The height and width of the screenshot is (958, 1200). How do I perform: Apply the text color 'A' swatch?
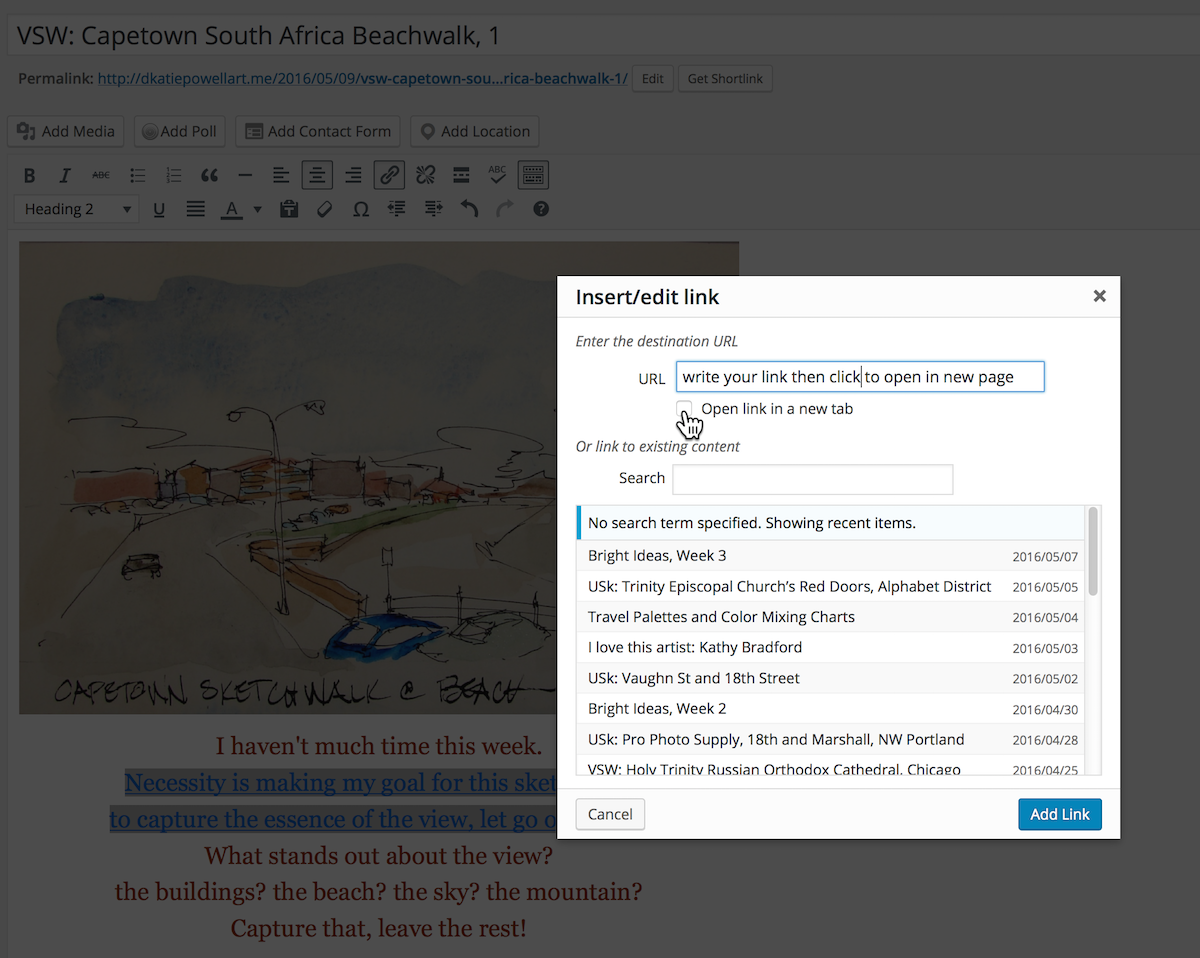click(231, 209)
